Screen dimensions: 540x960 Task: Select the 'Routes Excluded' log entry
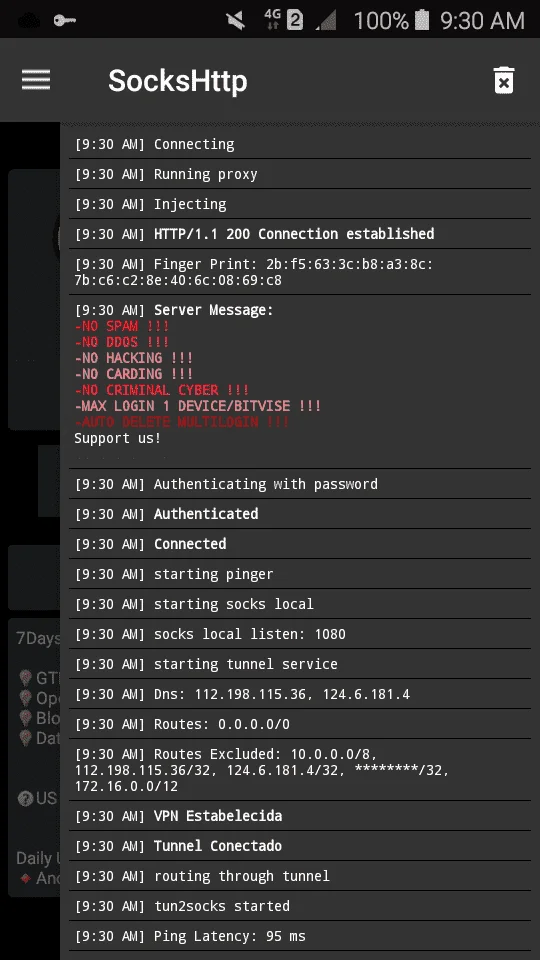click(x=299, y=770)
